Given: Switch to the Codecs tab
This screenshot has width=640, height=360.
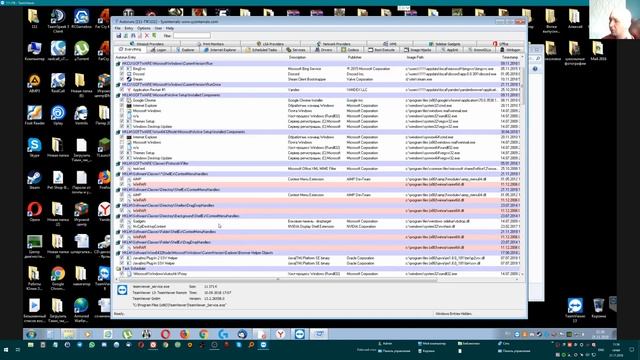Looking at the screenshot, I should click(350, 50).
